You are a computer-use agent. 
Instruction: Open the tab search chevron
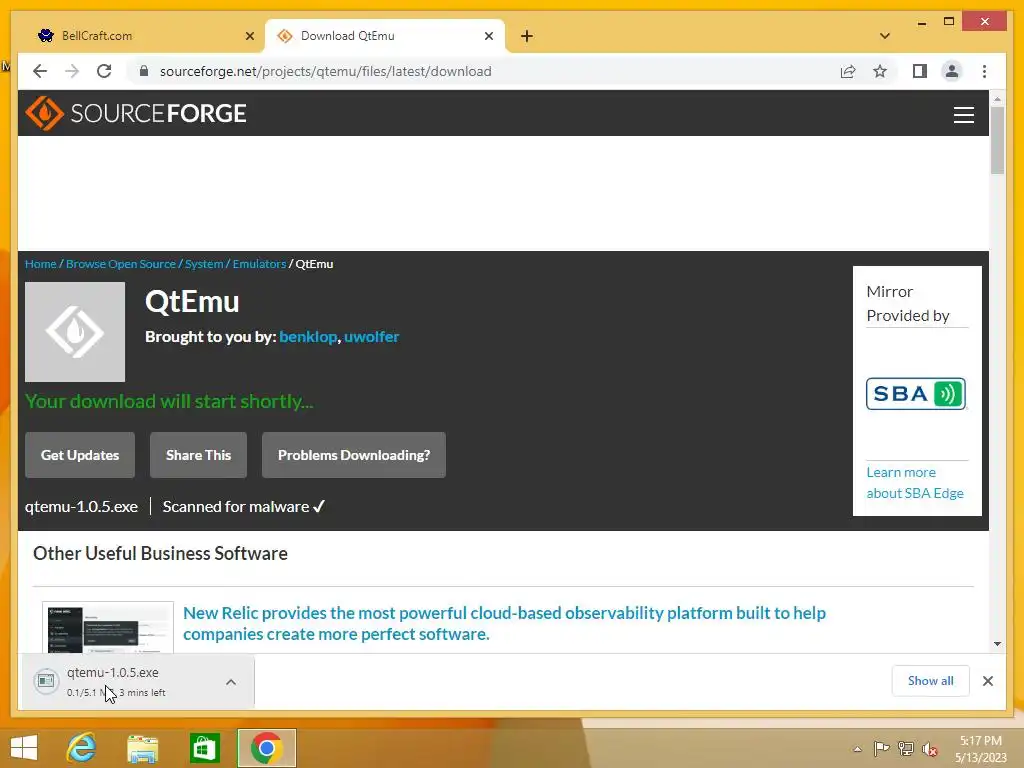coord(884,36)
